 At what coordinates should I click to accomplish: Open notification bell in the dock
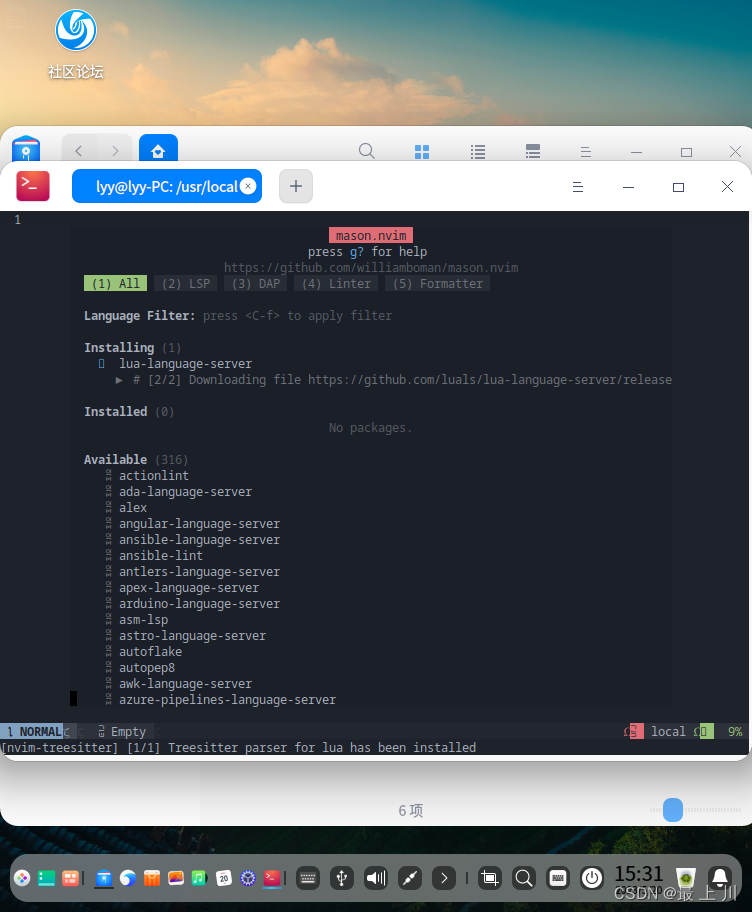click(x=719, y=878)
